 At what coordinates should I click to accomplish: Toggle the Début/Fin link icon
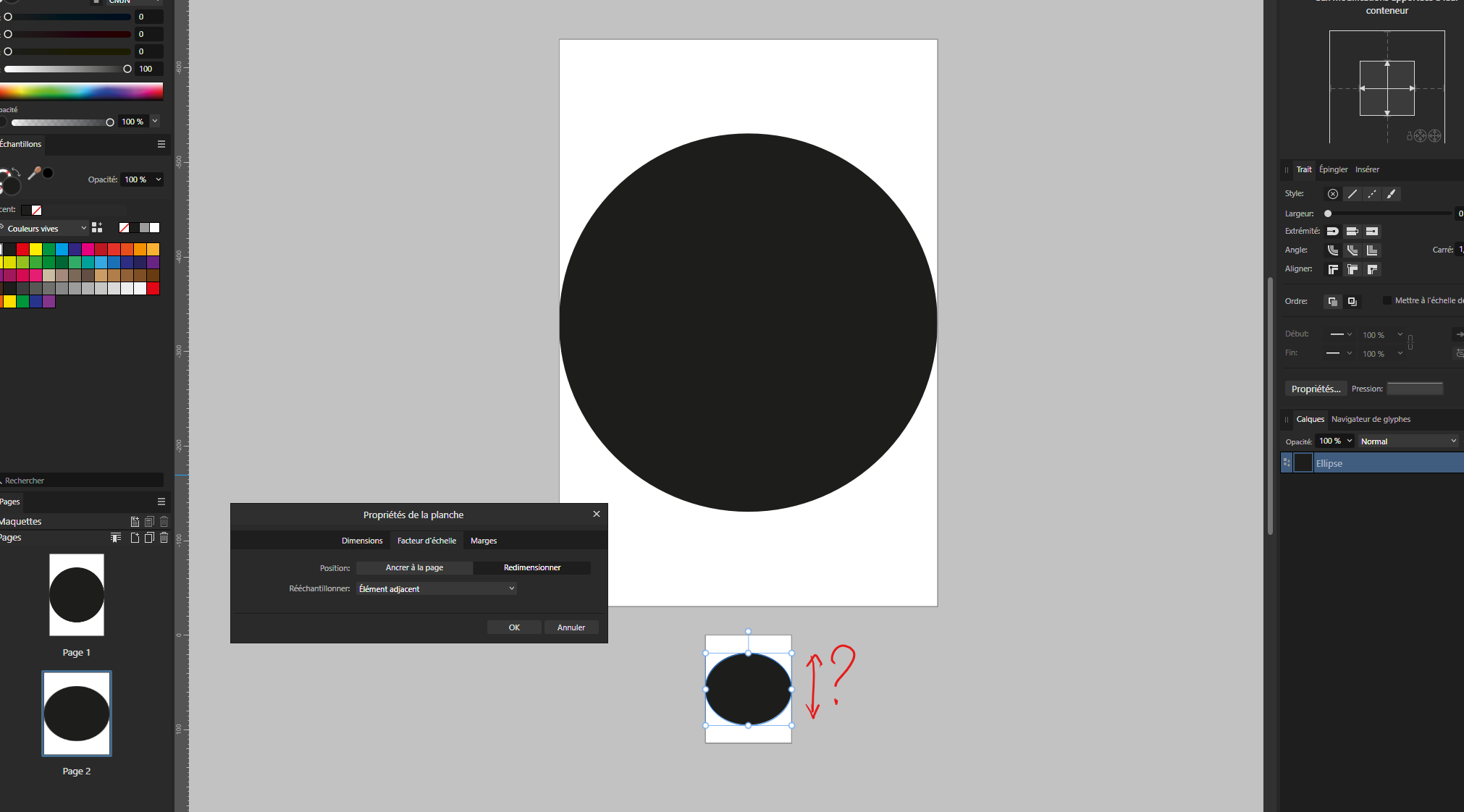[1410, 343]
